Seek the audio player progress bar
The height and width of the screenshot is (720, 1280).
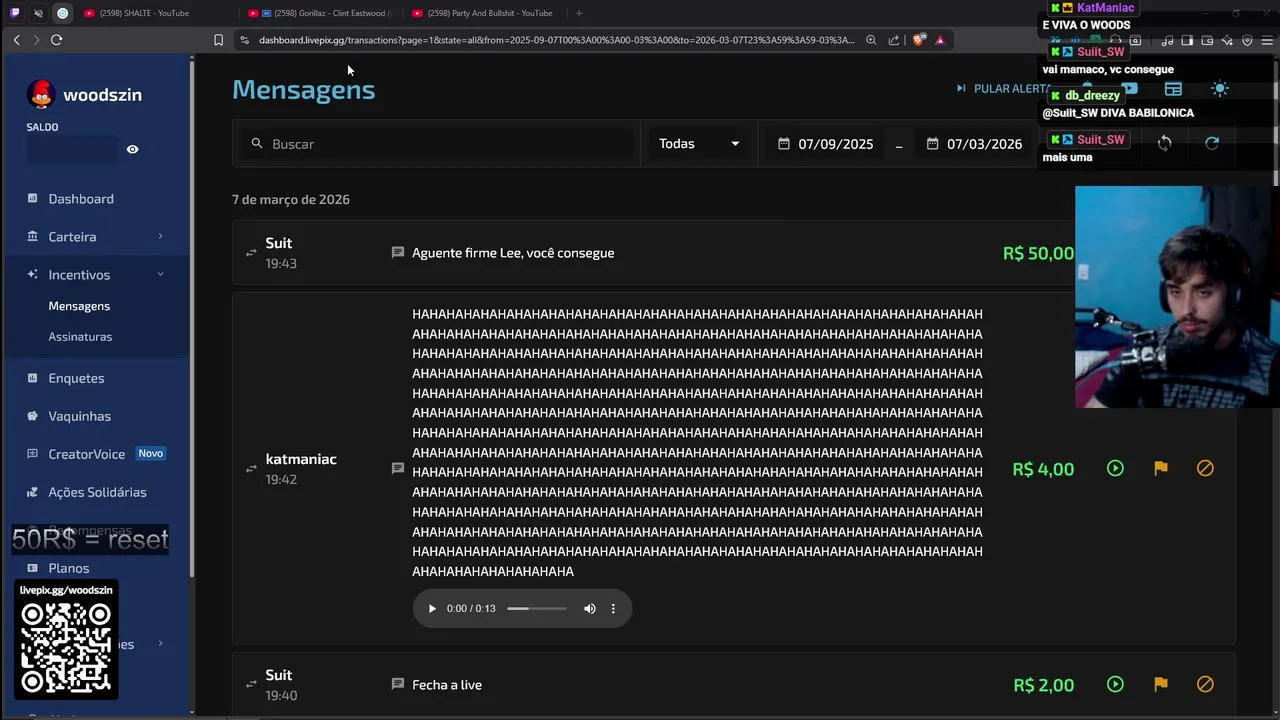536,608
